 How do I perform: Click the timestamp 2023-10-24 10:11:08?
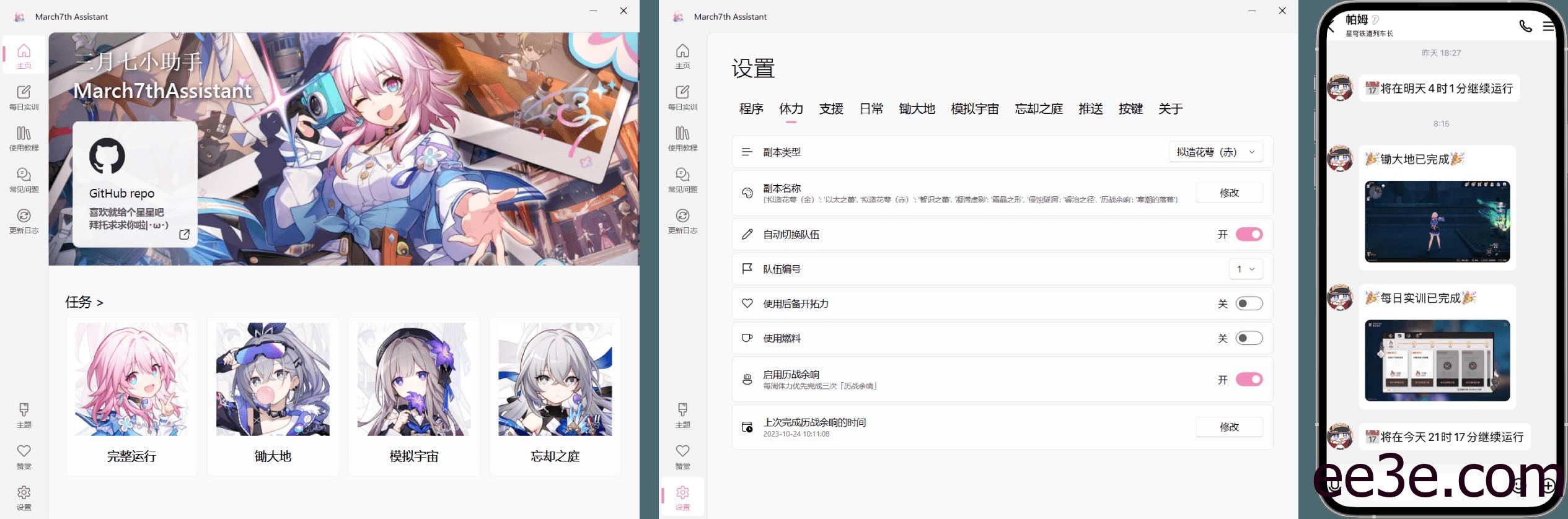(x=796, y=434)
